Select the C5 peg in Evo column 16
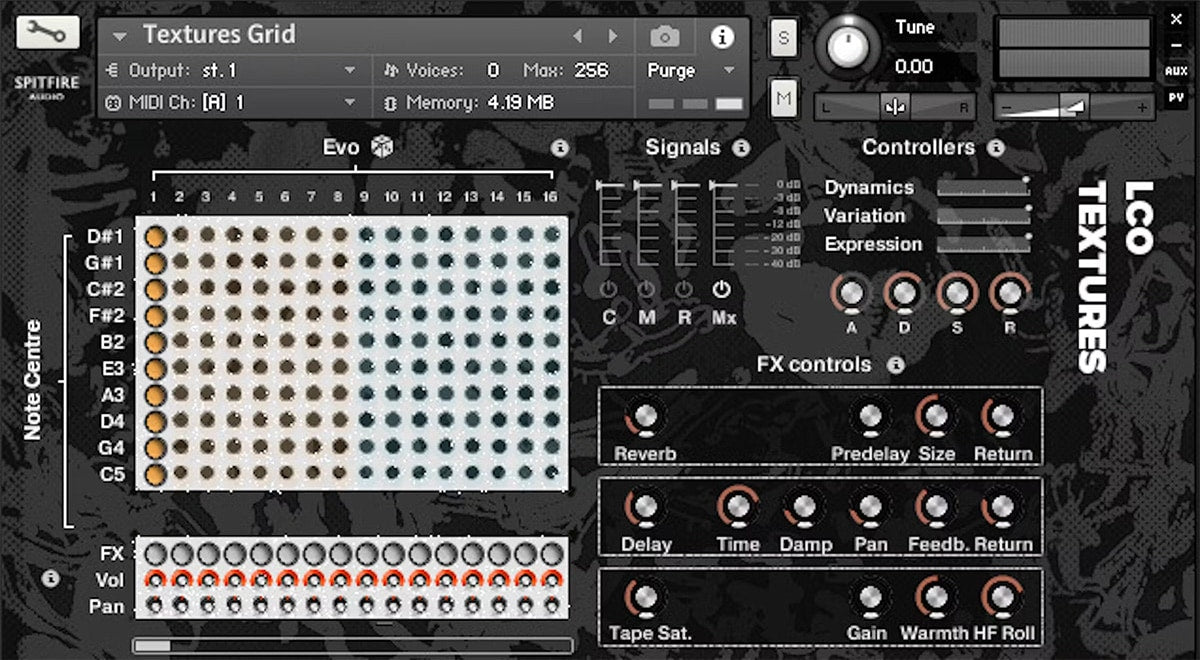This screenshot has height=660, width=1200. (551, 473)
